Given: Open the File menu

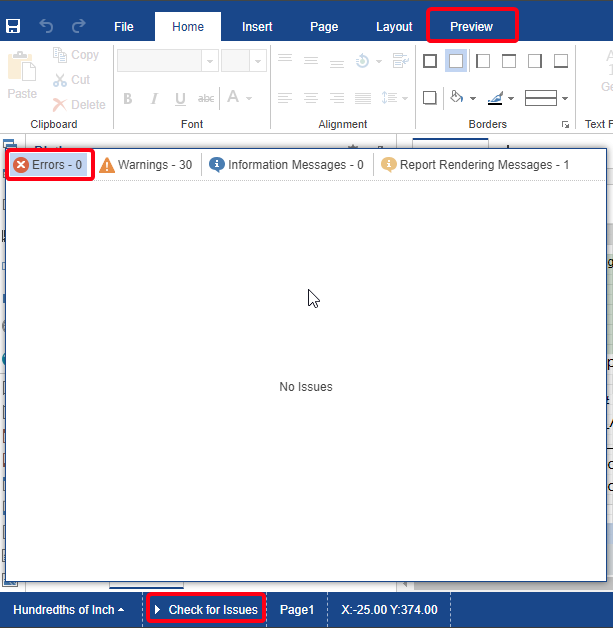Looking at the screenshot, I should point(124,27).
